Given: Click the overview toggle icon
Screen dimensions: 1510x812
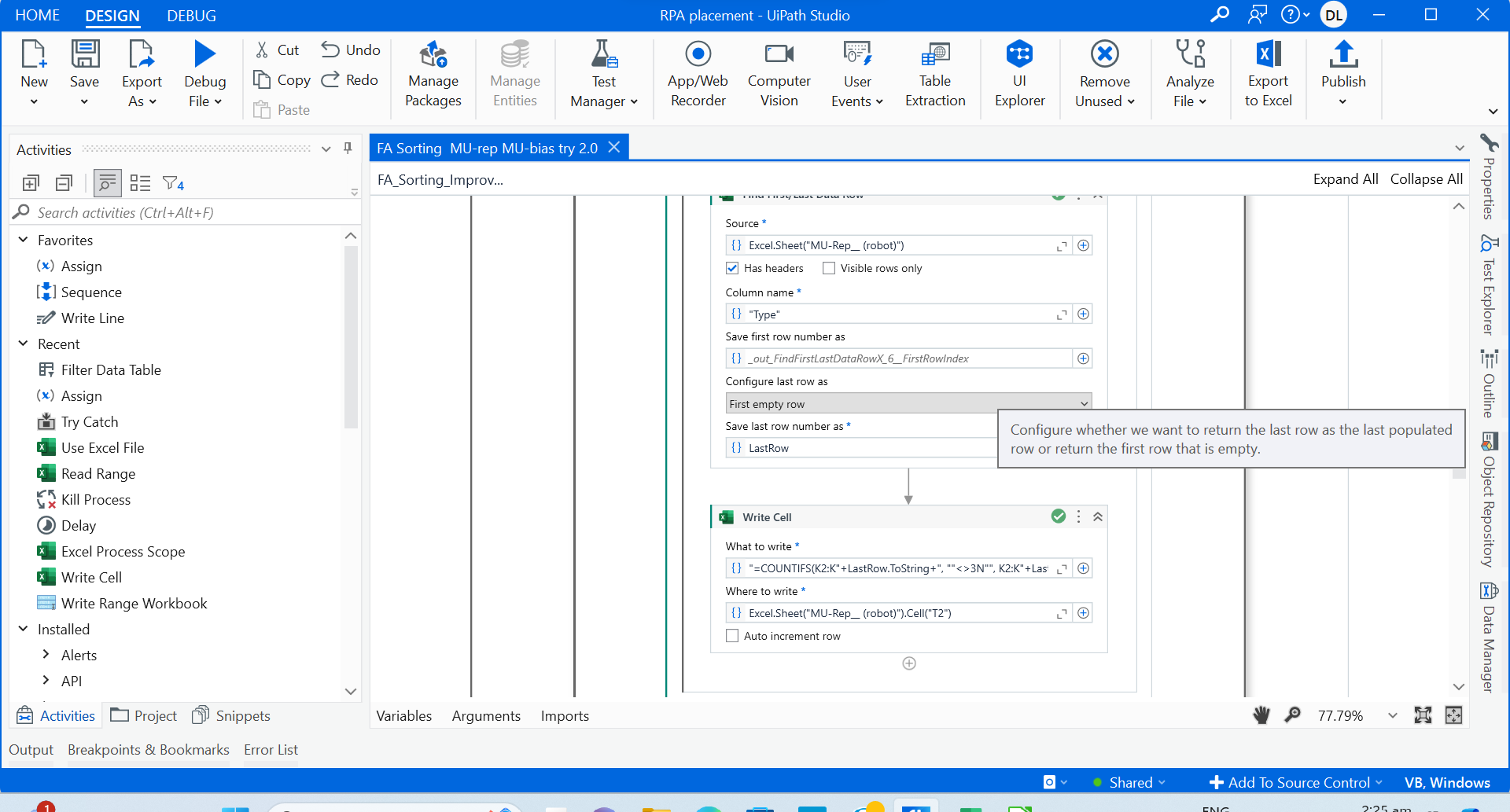Looking at the screenshot, I should pyautogui.click(x=1453, y=715).
